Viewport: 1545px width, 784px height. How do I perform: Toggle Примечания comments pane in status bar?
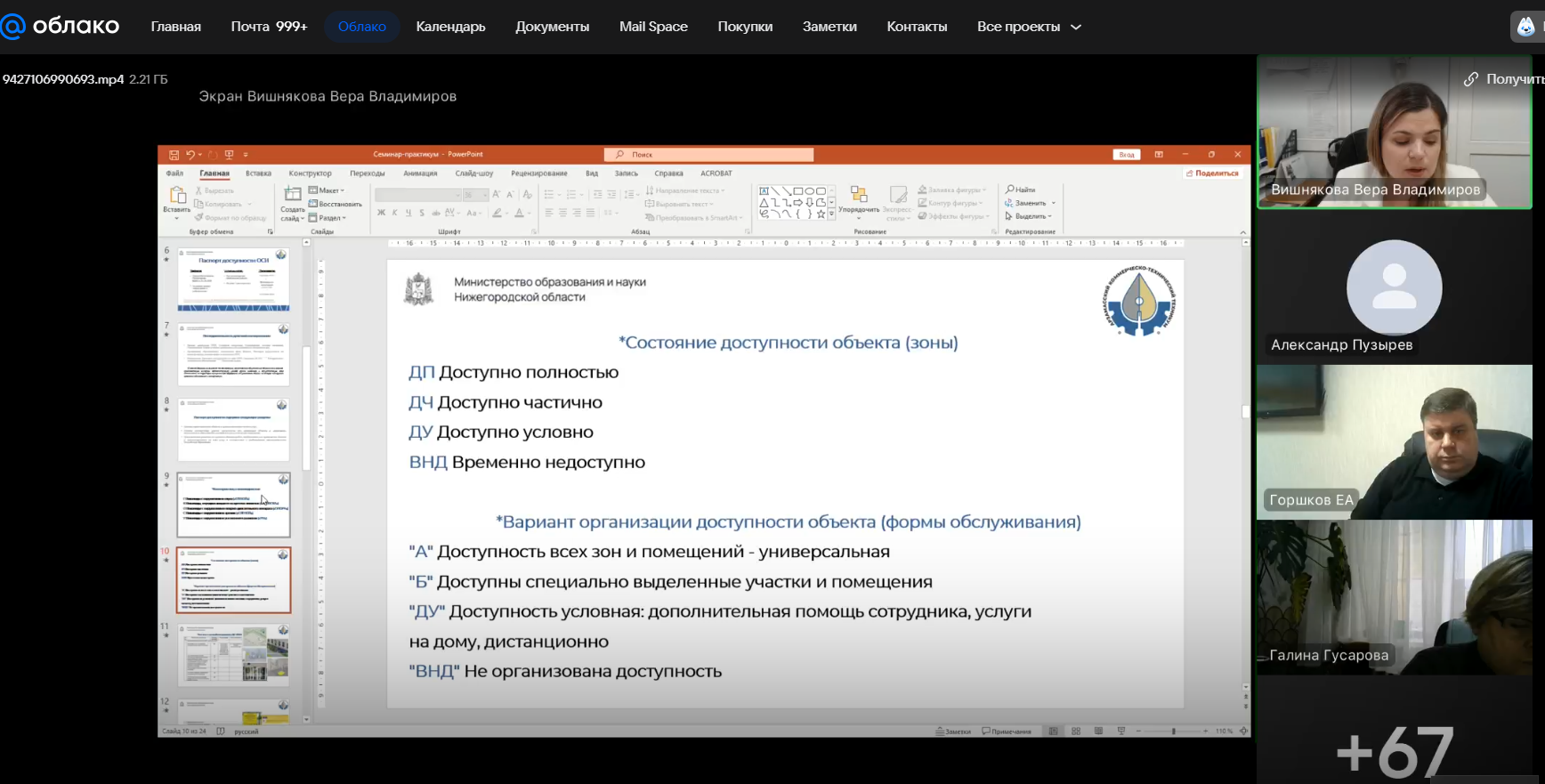coord(1007,731)
